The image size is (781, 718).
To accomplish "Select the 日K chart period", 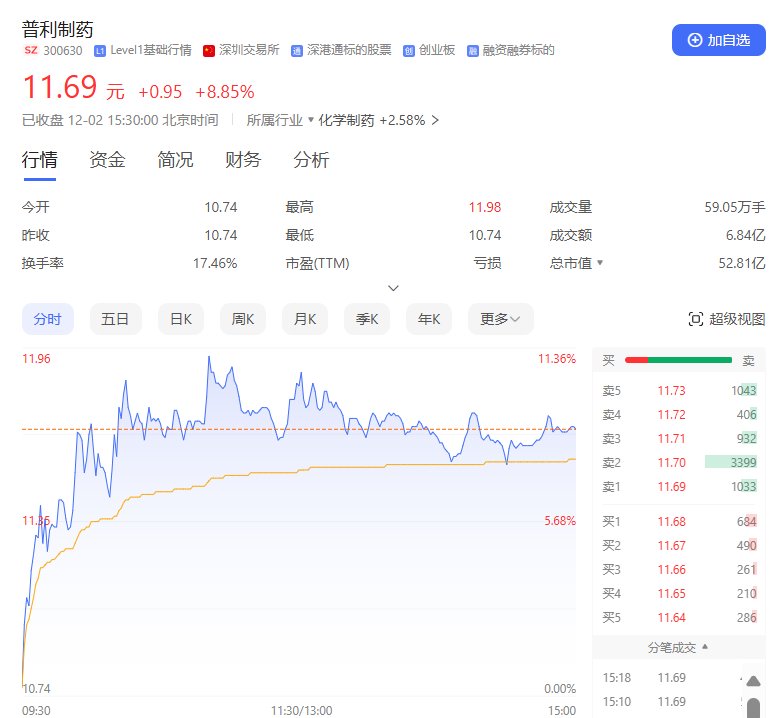I will click(181, 319).
